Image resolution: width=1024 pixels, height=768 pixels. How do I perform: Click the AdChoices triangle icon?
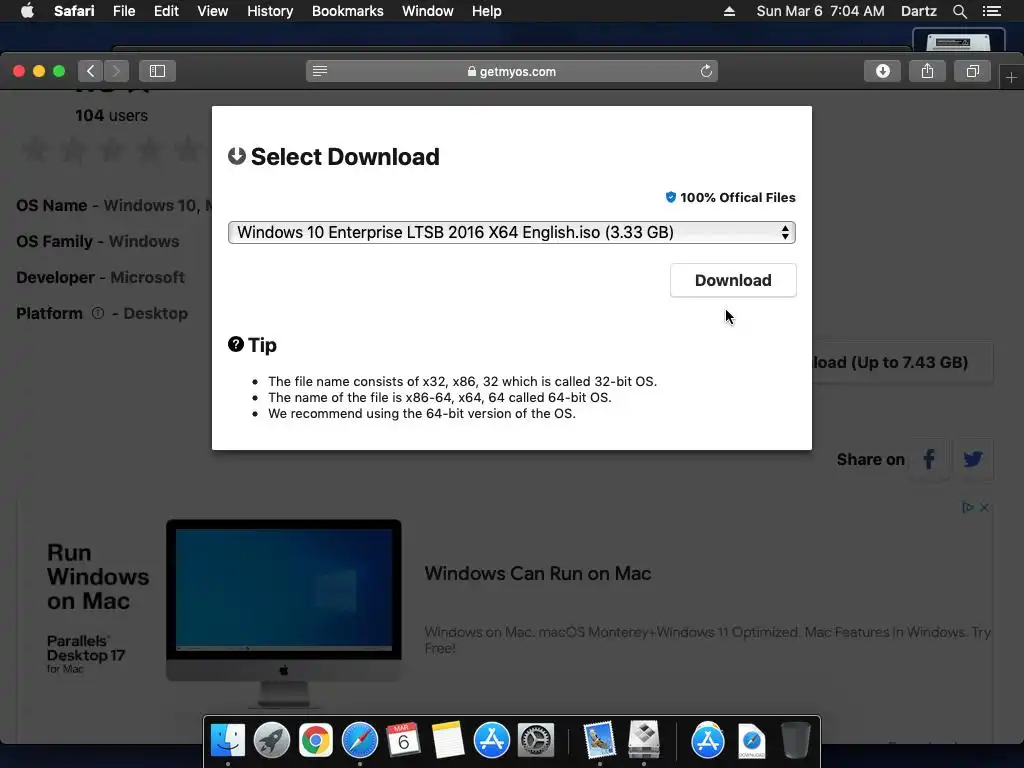(967, 507)
